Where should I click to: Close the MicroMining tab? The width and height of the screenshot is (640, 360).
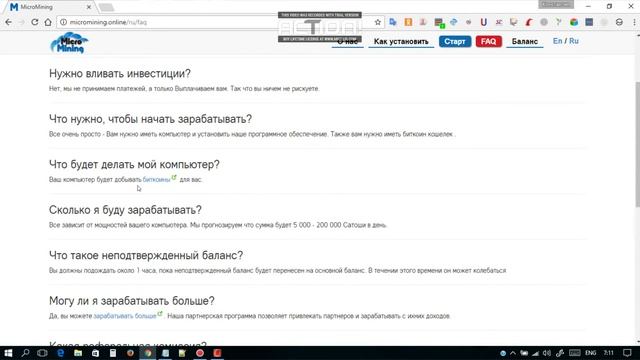click(89, 7)
